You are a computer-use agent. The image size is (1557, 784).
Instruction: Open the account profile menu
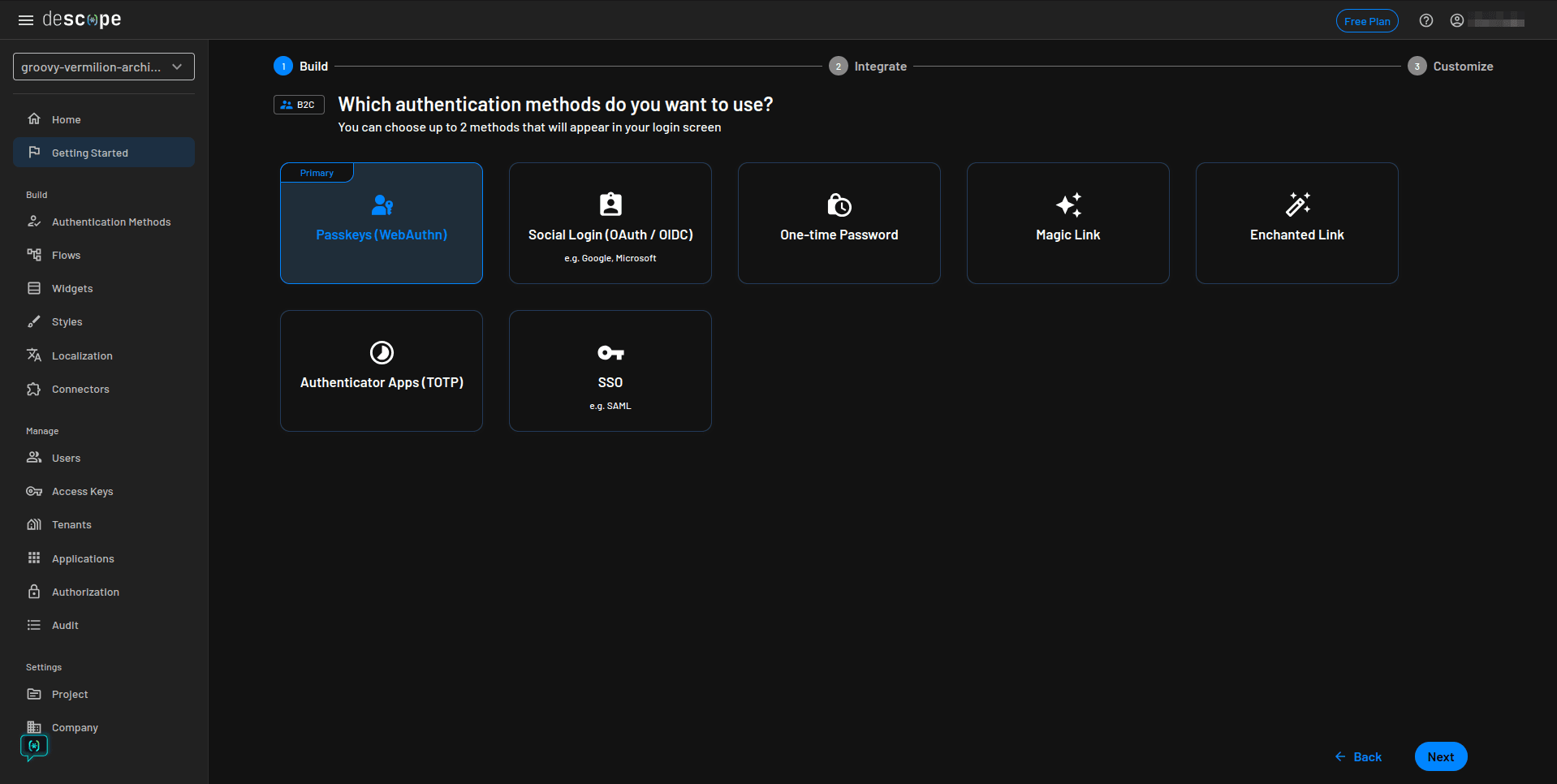pos(1456,20)
